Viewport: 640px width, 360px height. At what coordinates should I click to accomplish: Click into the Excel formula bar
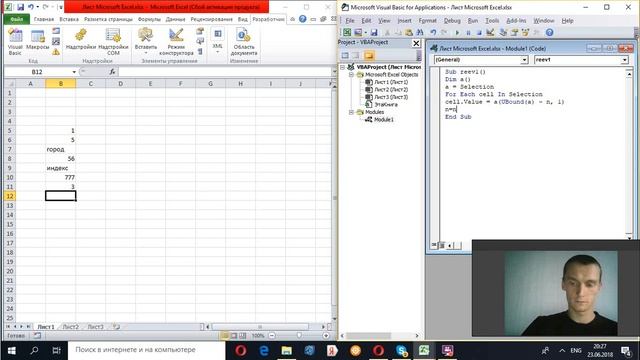(x=224, y=72)
